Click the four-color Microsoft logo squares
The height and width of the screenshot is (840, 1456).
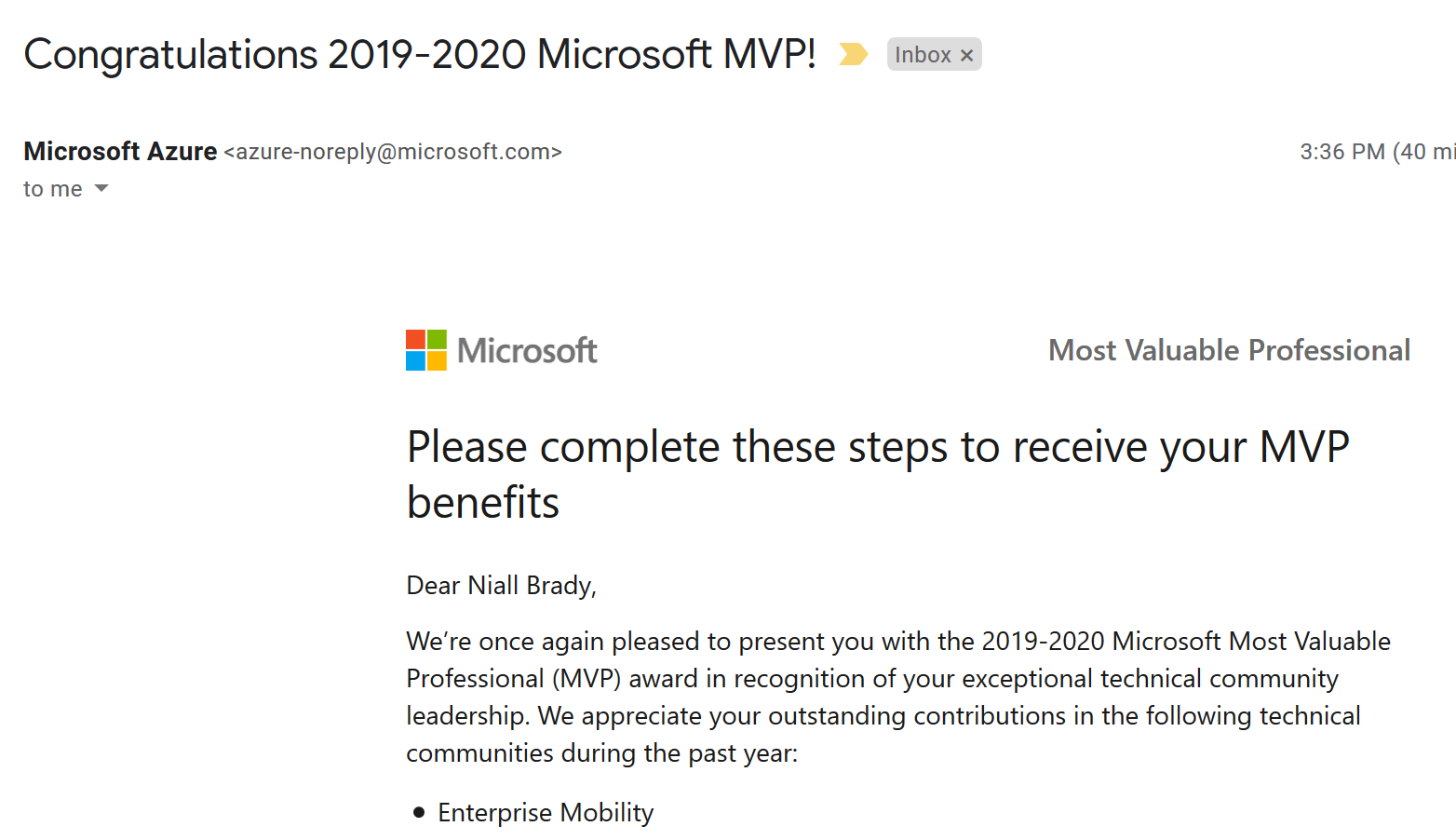click(x=426, y=350)
